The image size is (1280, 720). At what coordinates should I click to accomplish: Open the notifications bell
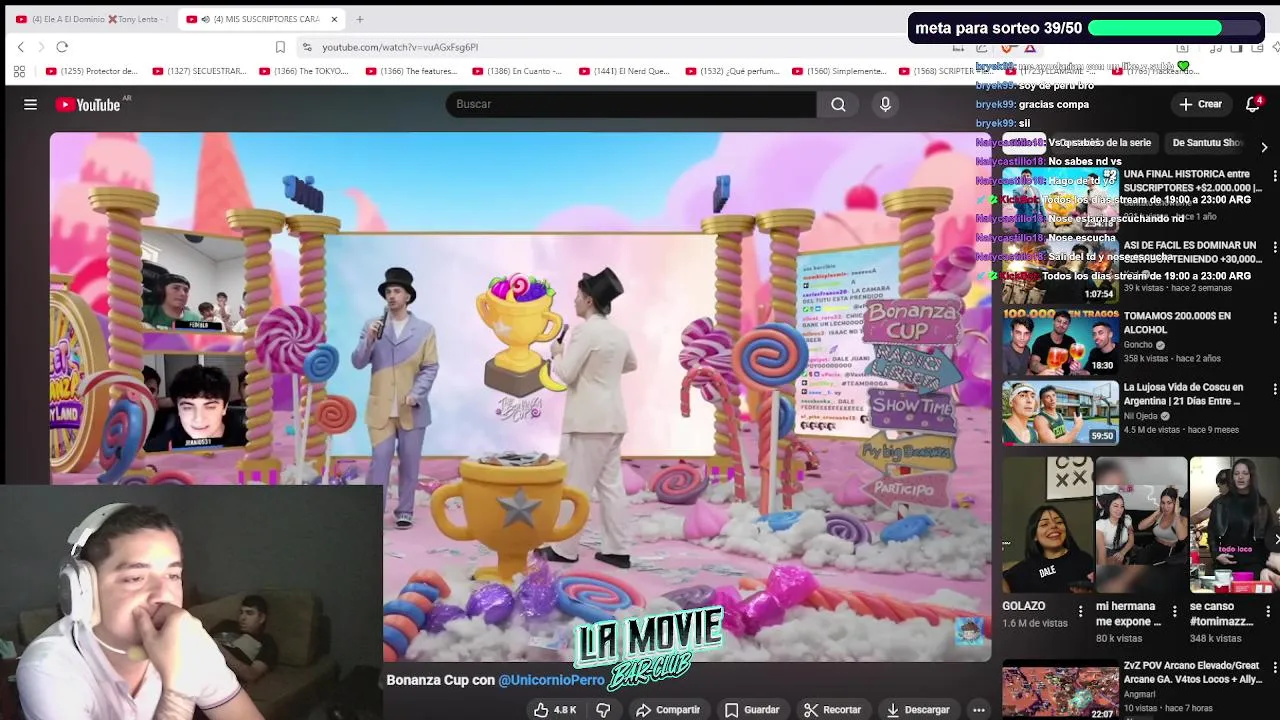[x=1253, y=104]
